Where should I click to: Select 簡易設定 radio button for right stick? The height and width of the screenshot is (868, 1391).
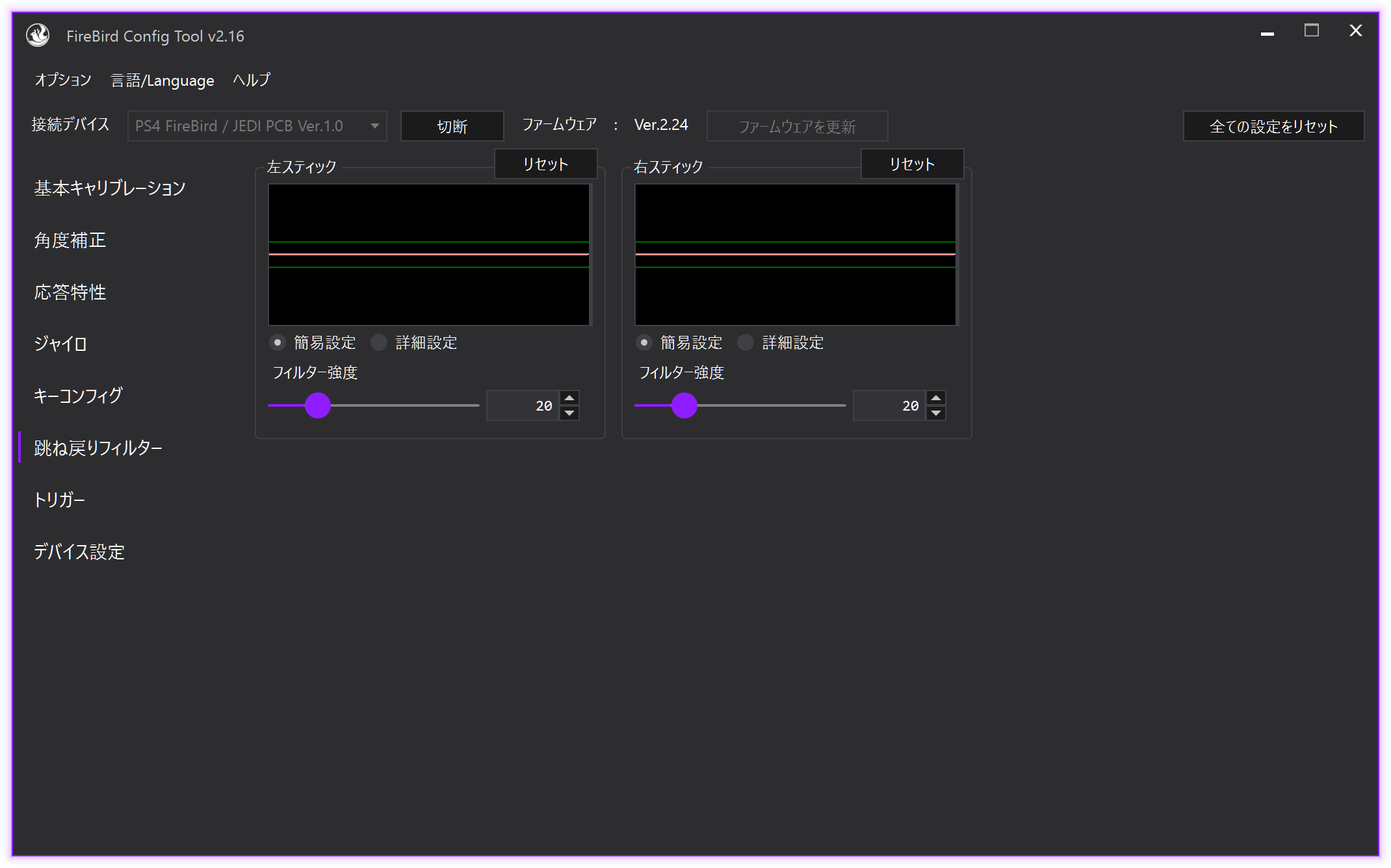coord(643,342)
